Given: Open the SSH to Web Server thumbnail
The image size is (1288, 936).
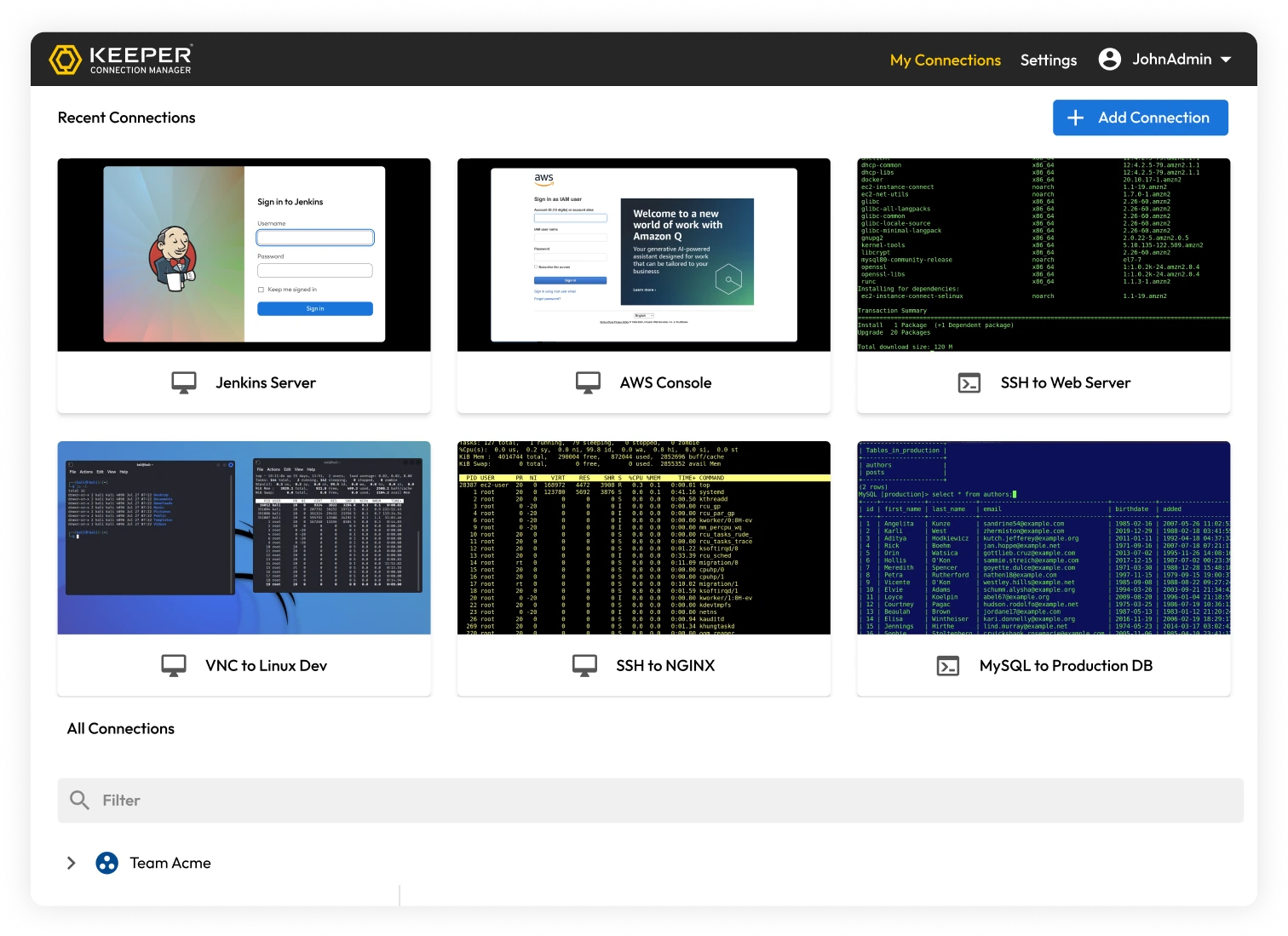Looking at the screenshot, I should coord(1044,255).
